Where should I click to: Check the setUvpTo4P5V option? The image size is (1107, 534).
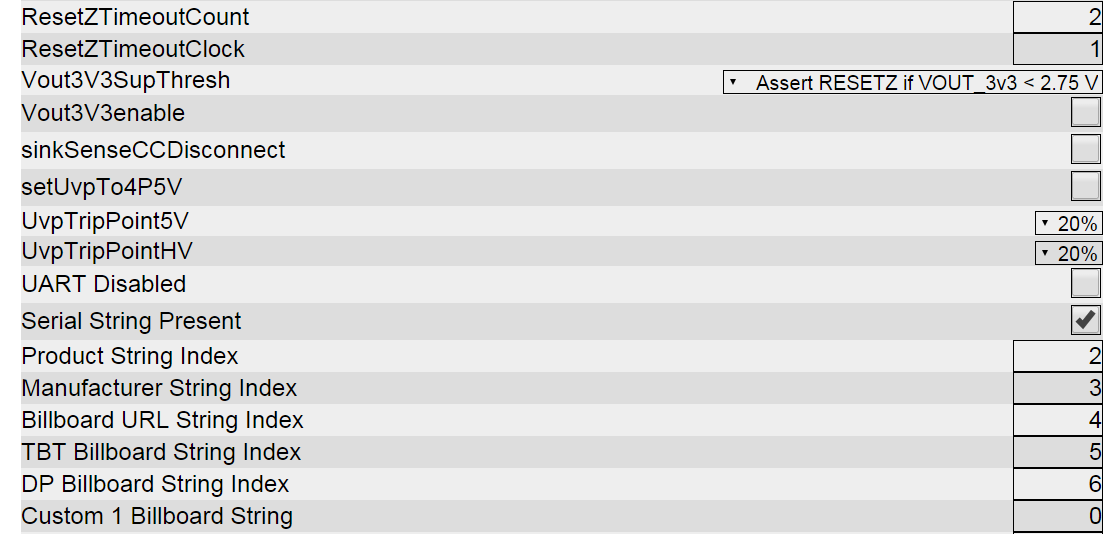(x=1085, y=186)
